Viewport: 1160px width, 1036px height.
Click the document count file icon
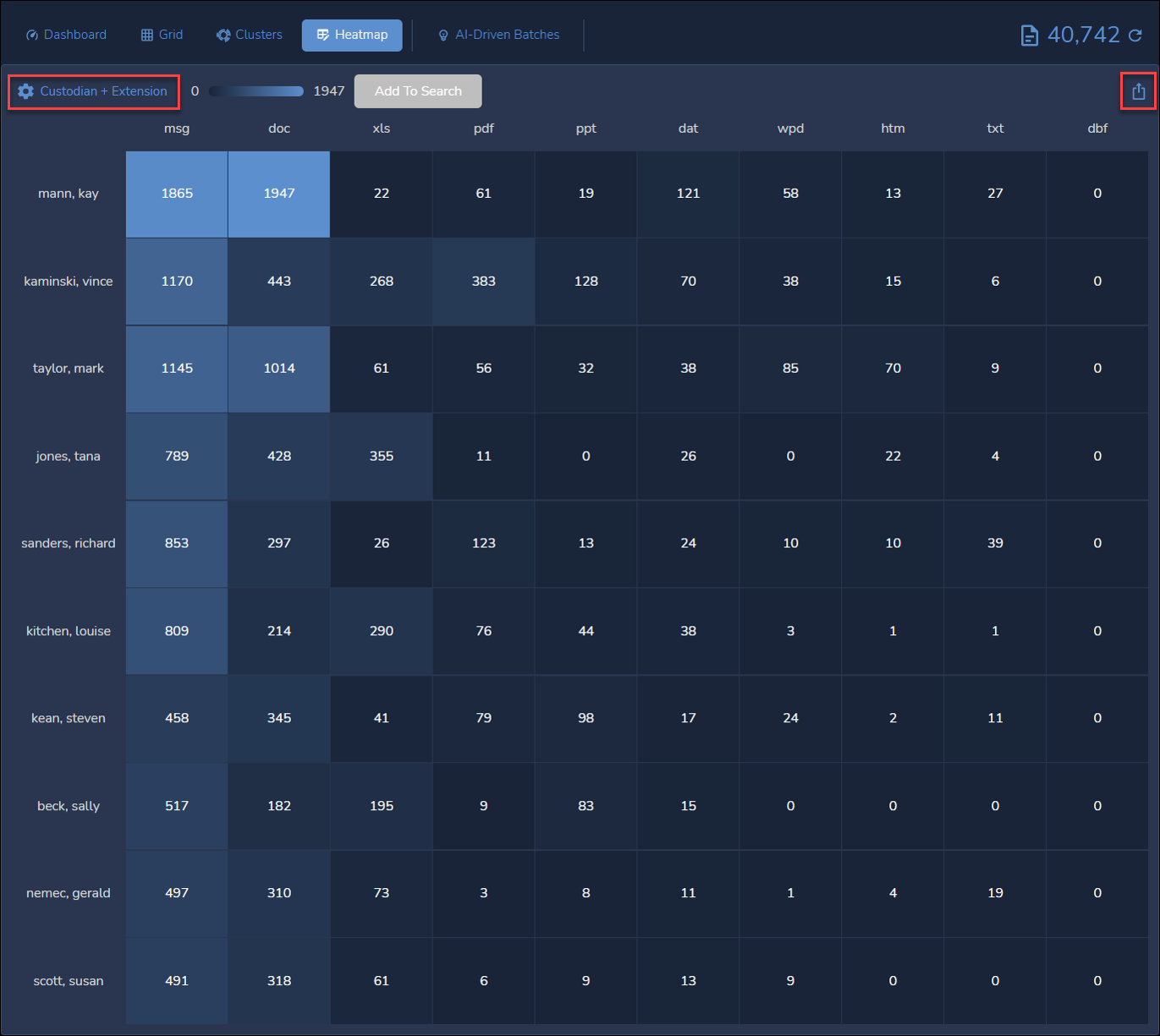click(1029, 36)
